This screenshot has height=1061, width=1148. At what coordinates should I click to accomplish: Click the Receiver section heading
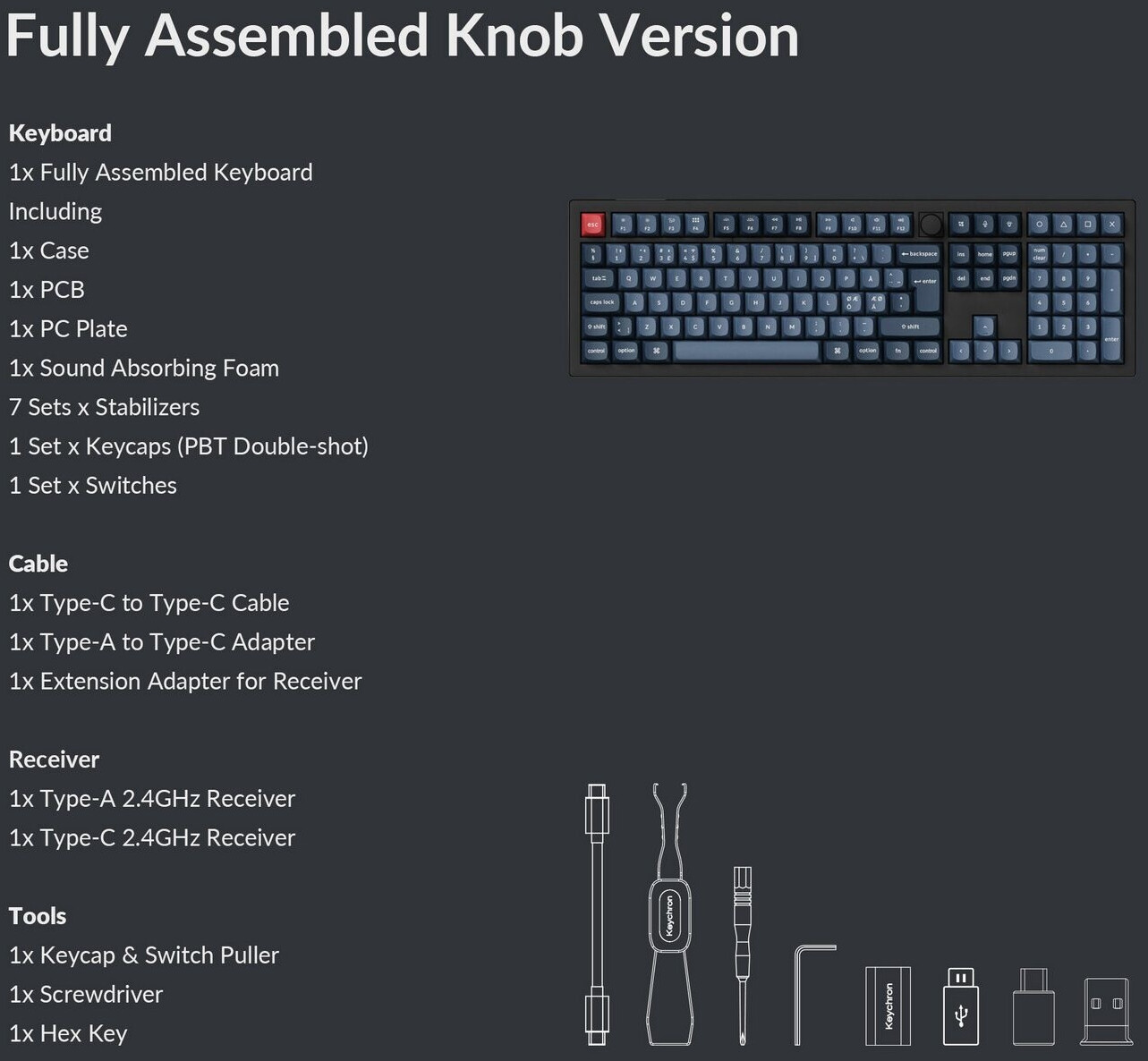(54, 760)
